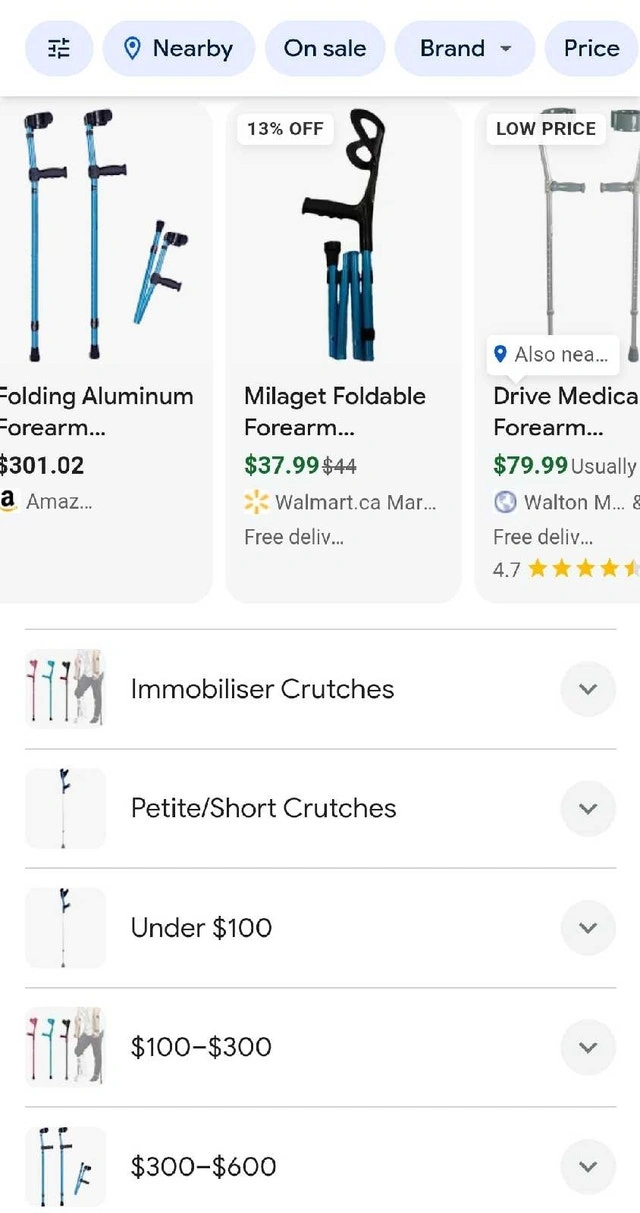Viewport: 640px width, 1213px height.
Task: View the Milaget crutch product image
Action: [343, 235]
